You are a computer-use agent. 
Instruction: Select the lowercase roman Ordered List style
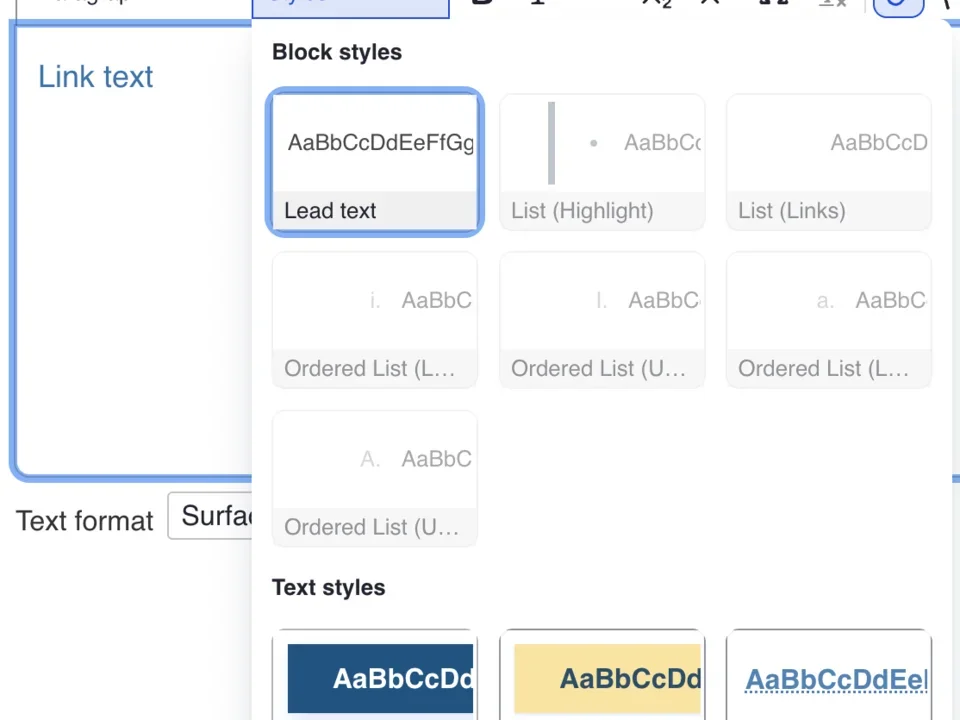(x=374, y=320)
